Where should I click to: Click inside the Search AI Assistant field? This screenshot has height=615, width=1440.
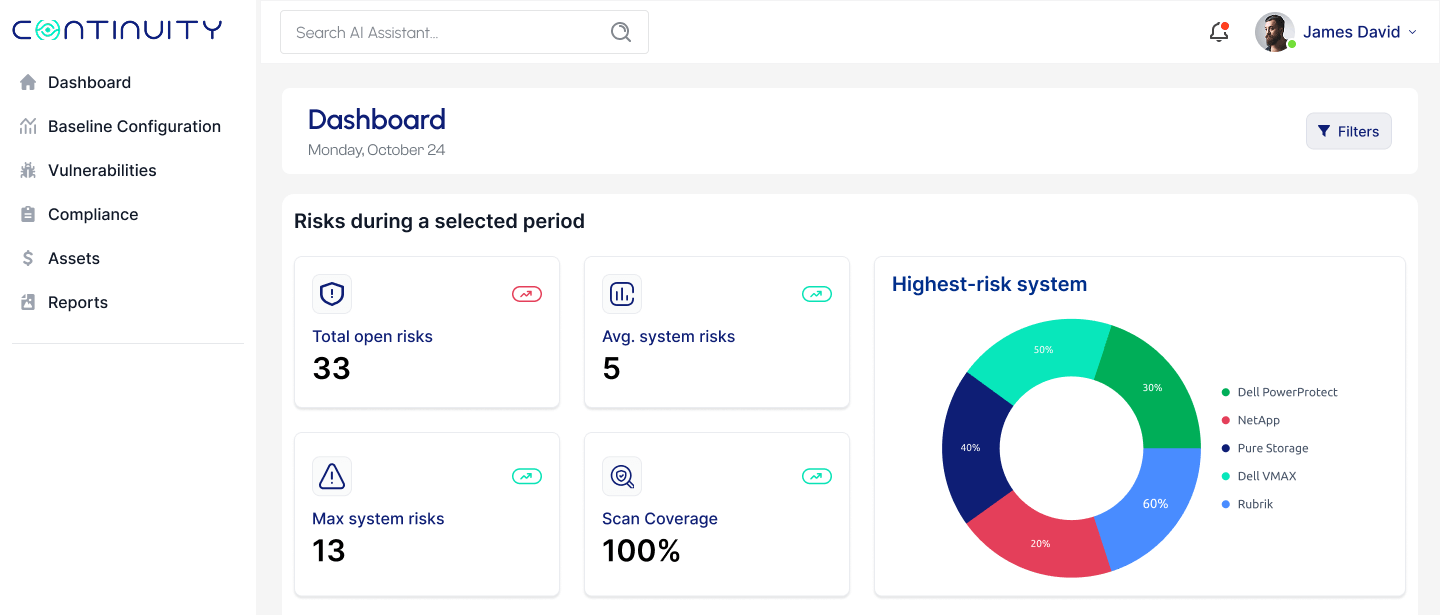(x=440, y=31)
